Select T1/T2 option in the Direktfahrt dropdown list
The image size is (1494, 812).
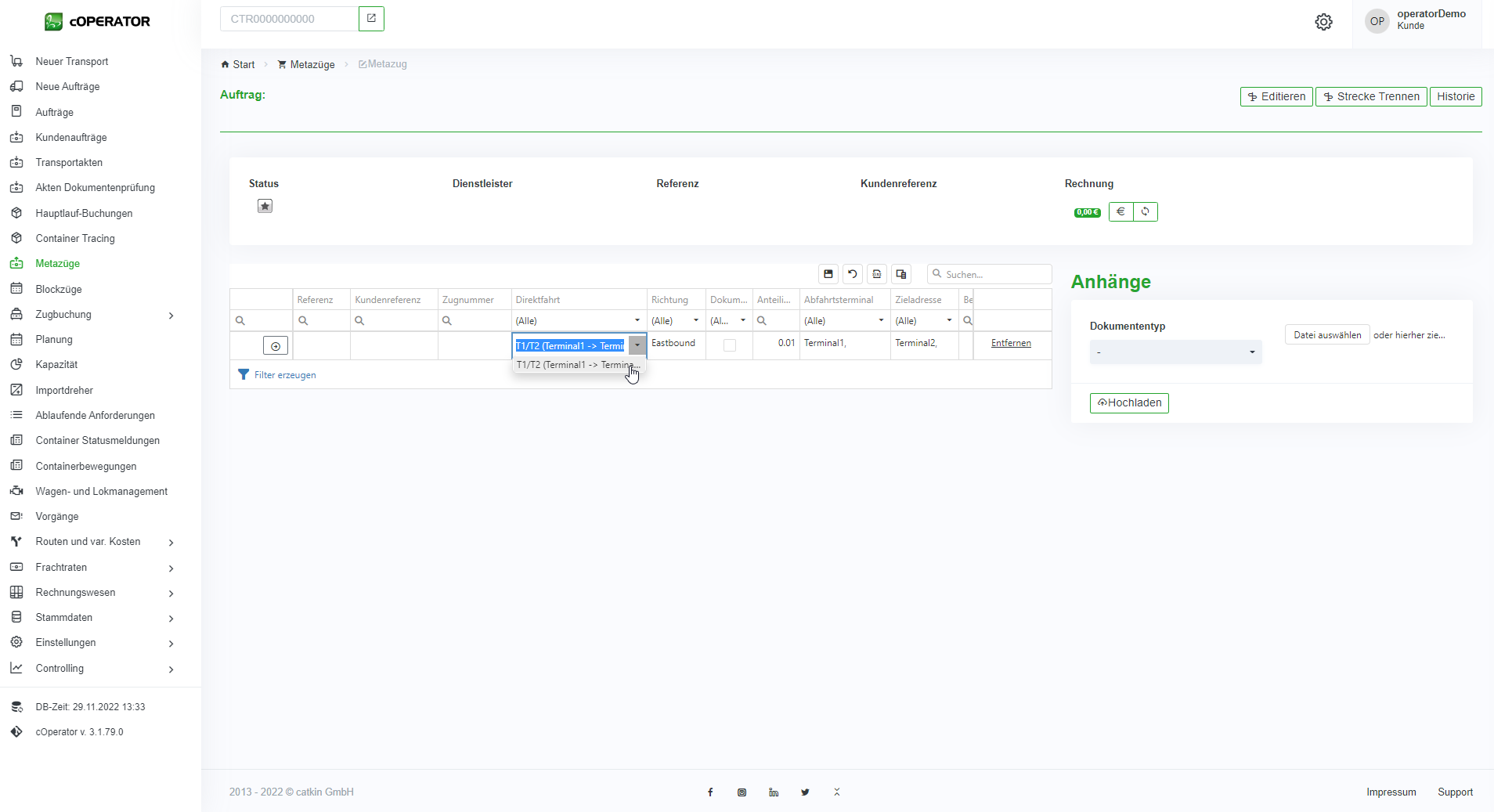(x=578, y=365)
